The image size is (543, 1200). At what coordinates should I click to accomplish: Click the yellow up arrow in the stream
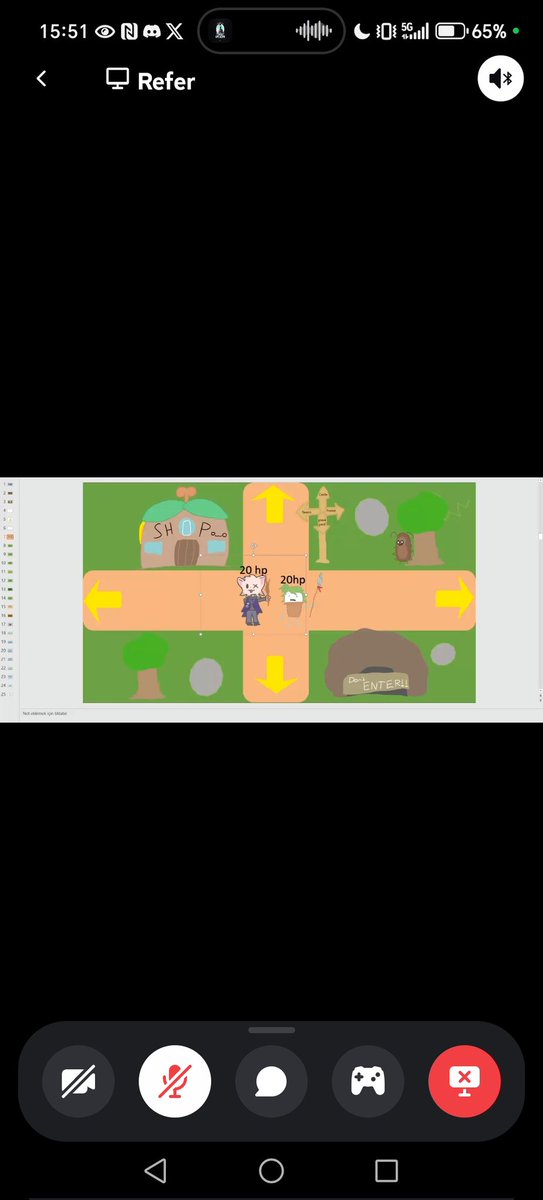[x=276, y=506]
